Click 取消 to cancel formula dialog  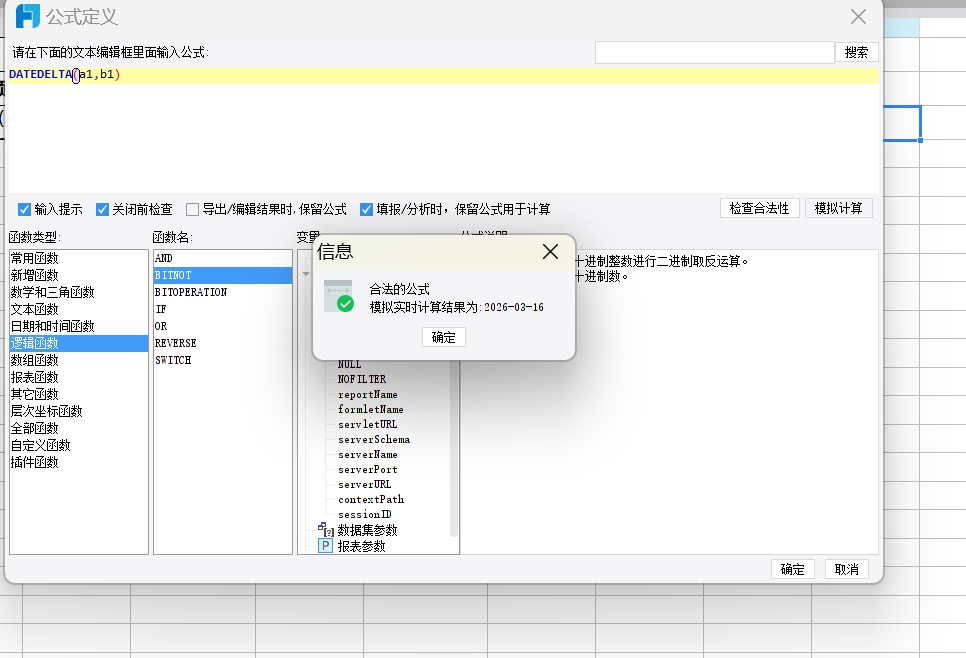coord(846,569)
